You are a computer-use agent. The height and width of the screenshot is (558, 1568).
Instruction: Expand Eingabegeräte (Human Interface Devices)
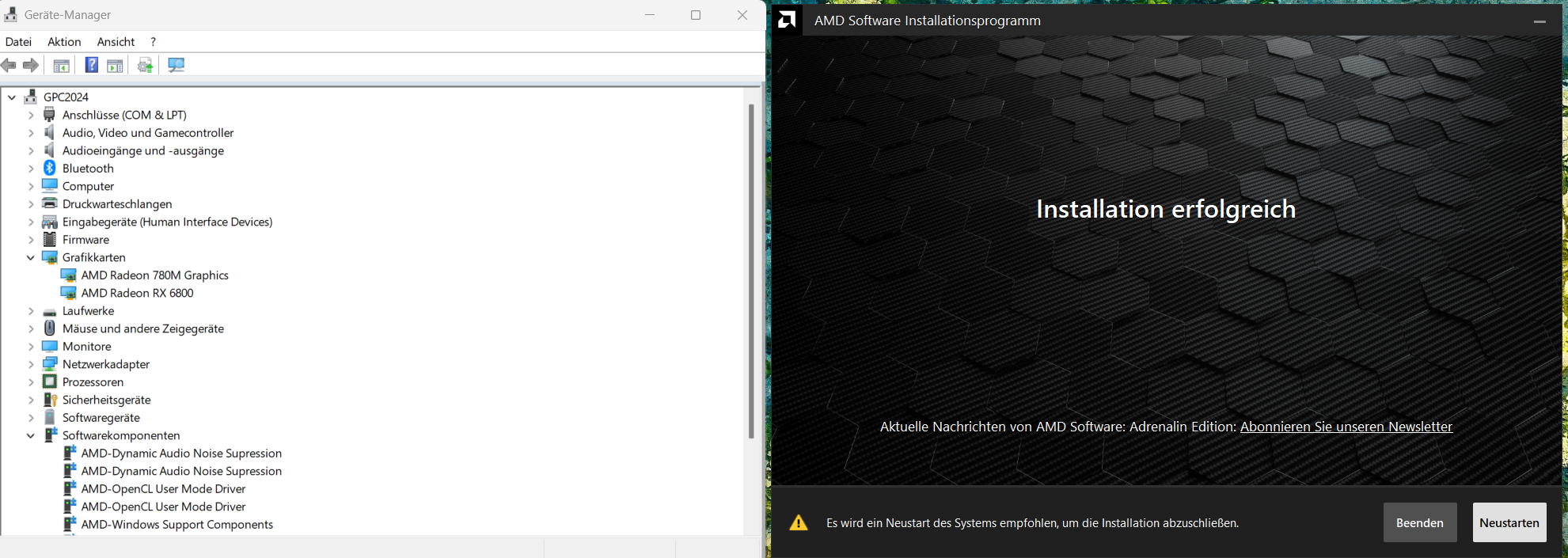tap(31, 222)
